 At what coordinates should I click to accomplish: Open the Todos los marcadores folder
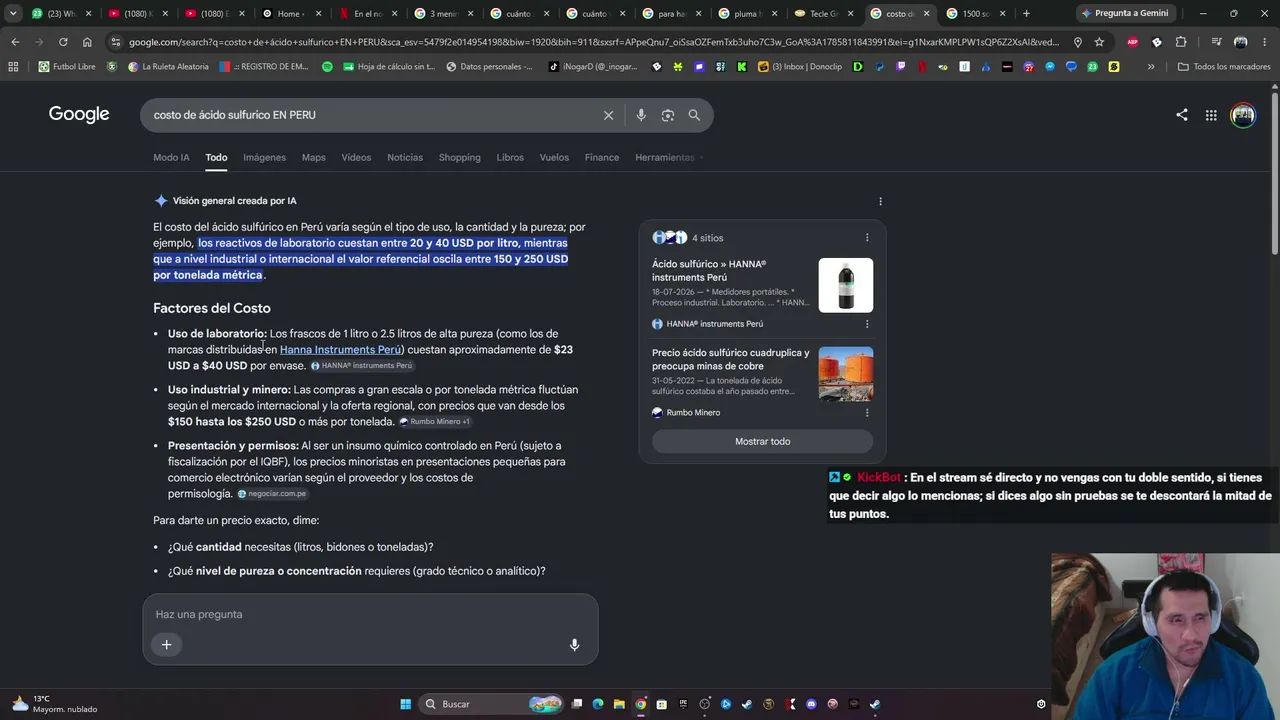coord(1224,66)
